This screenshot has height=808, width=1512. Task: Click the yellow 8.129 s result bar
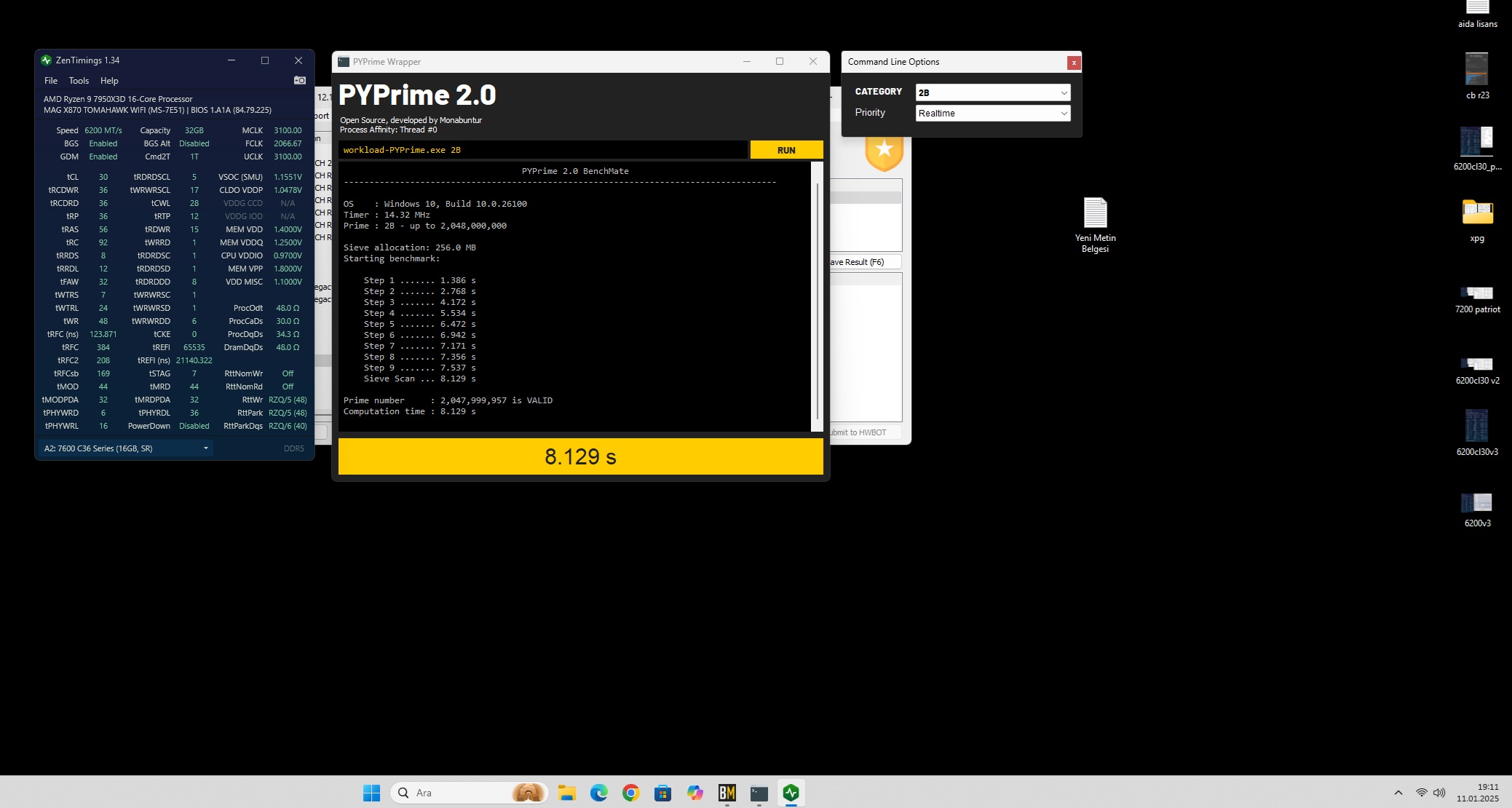[581, 456]
